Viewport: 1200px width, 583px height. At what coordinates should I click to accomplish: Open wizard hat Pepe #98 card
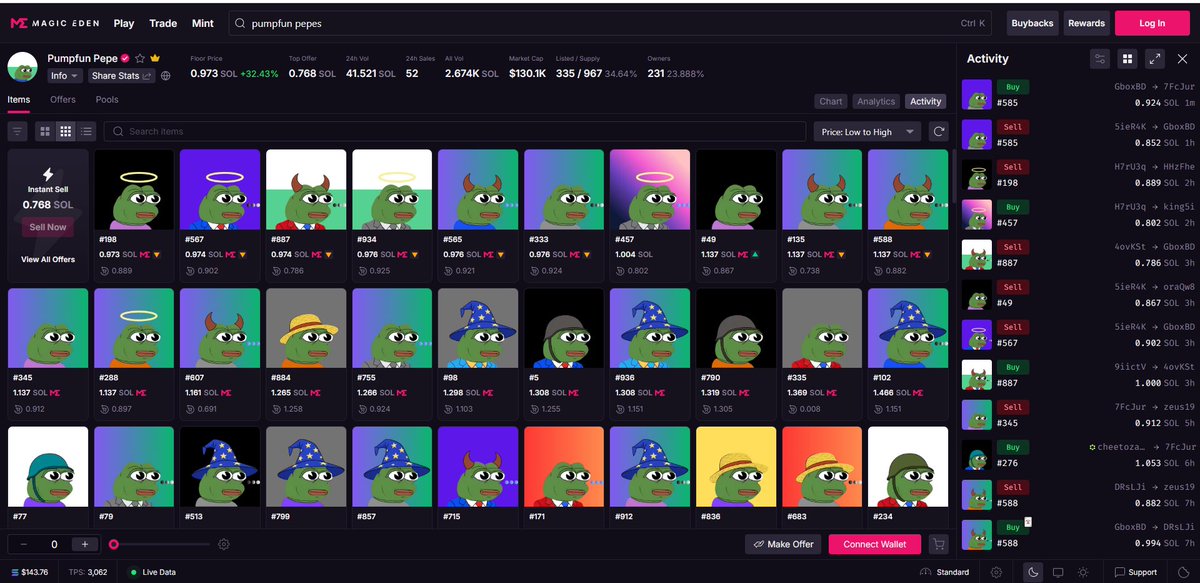(478, 353)
